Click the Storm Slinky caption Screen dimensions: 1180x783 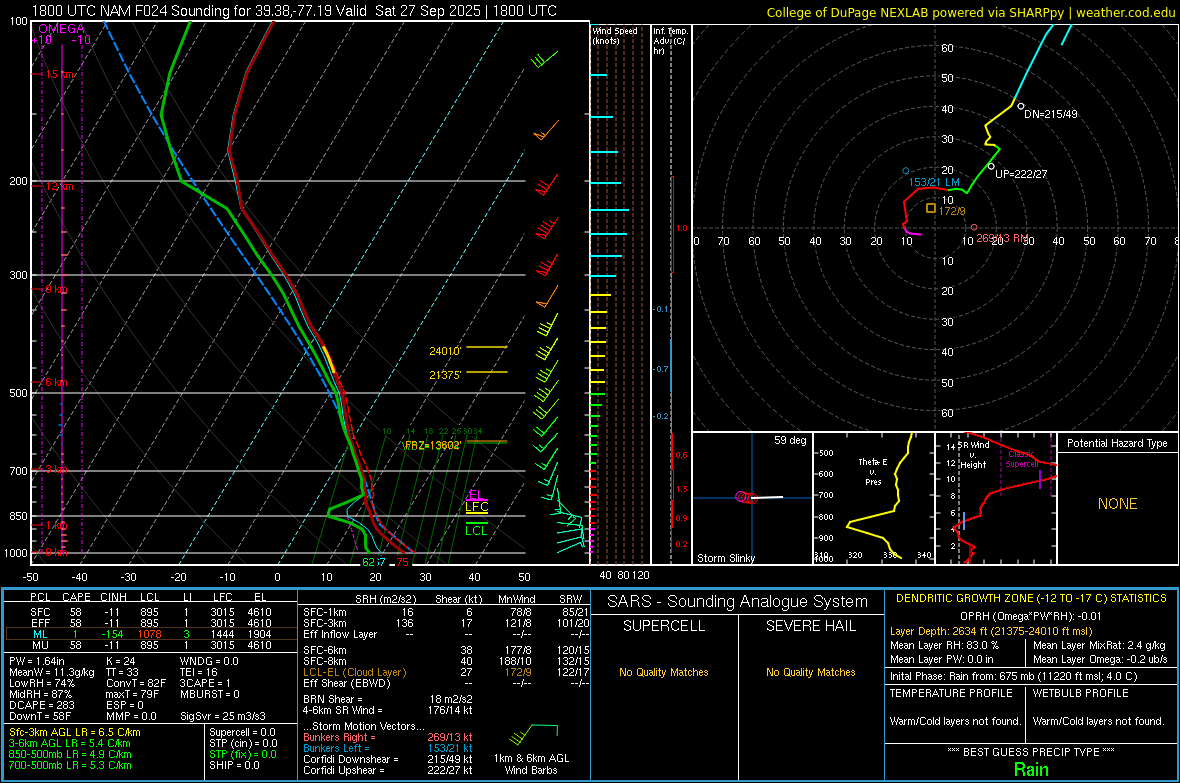pos(725,558)
